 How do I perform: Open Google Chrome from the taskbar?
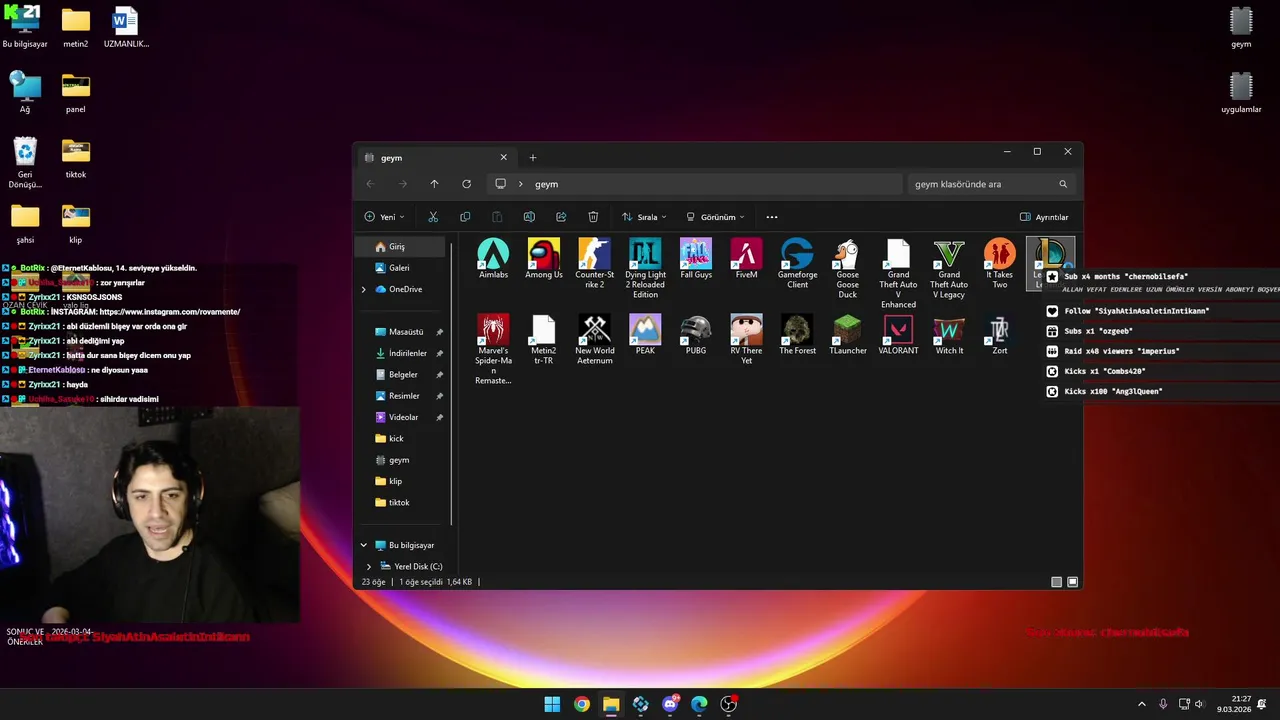[x=582, y=704]
